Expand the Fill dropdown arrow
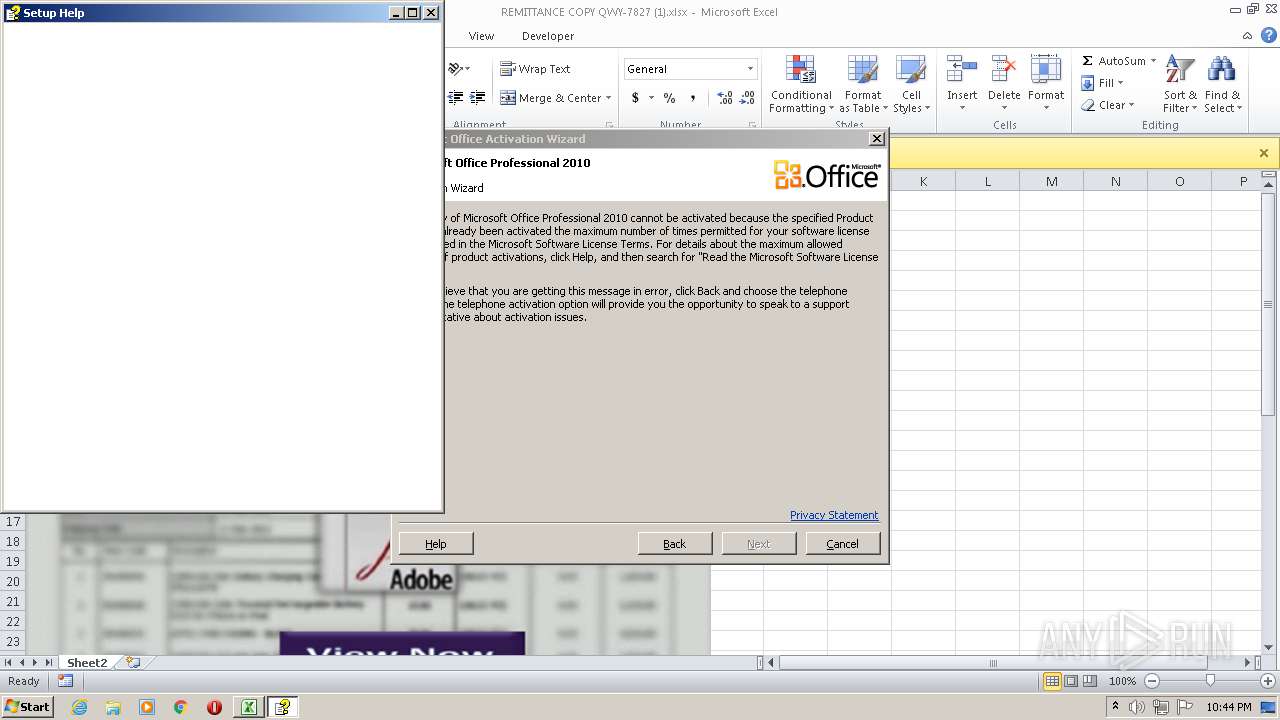 click(x=1120, y=83)
